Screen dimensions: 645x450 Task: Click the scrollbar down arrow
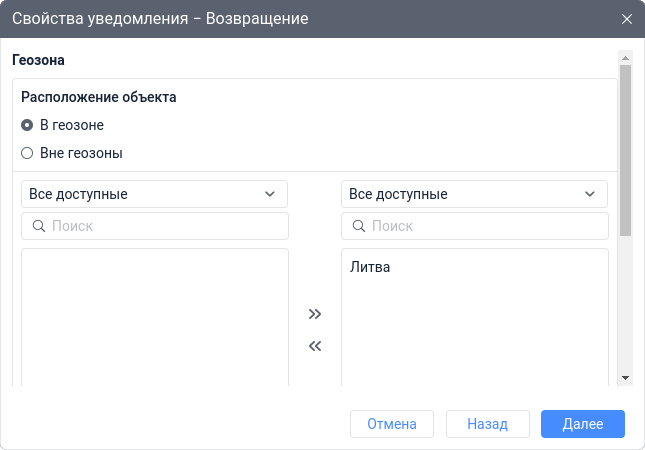click(x=625, y=377)
